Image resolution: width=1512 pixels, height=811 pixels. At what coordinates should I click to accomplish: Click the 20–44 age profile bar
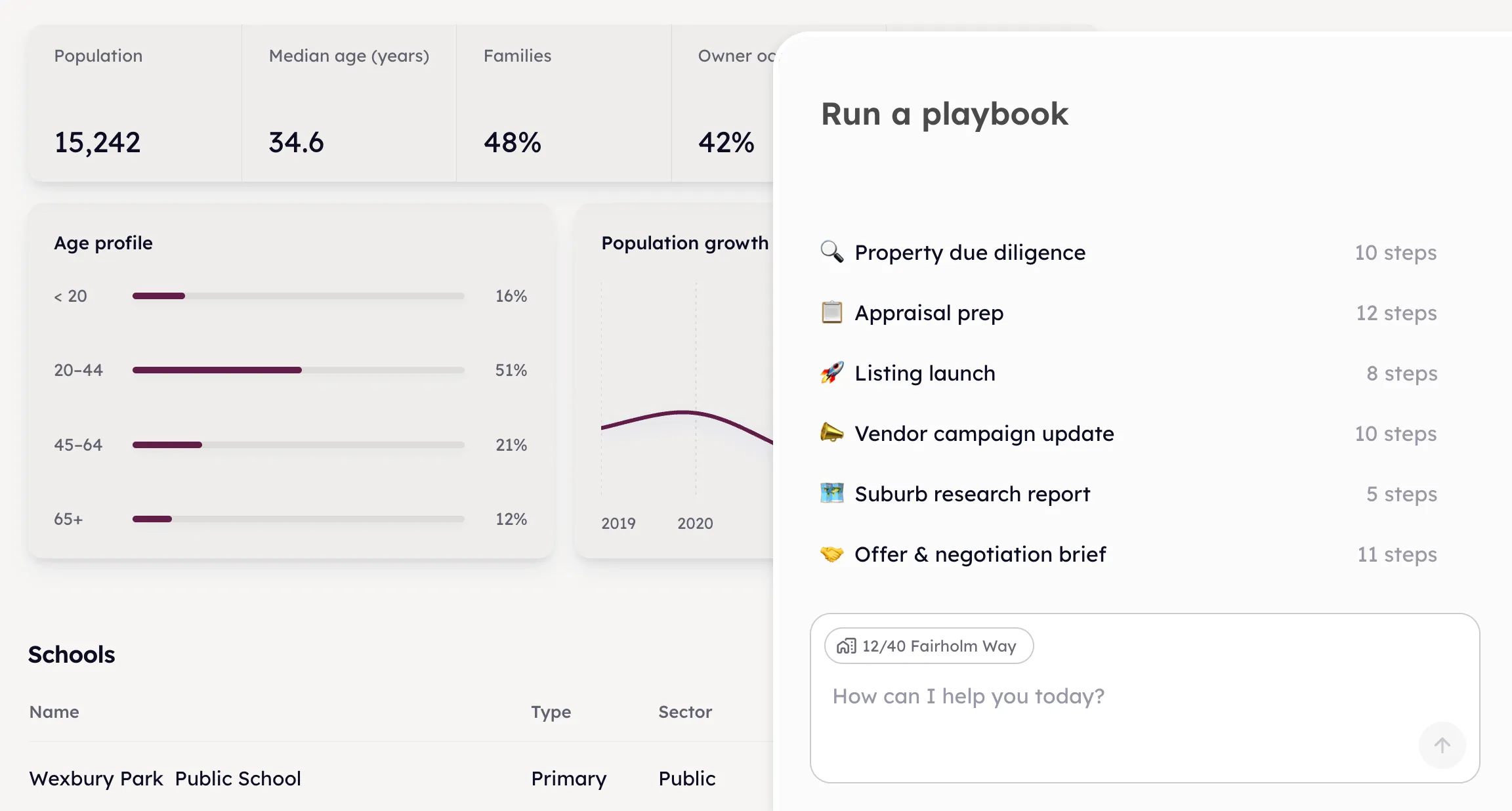(298, 370)
